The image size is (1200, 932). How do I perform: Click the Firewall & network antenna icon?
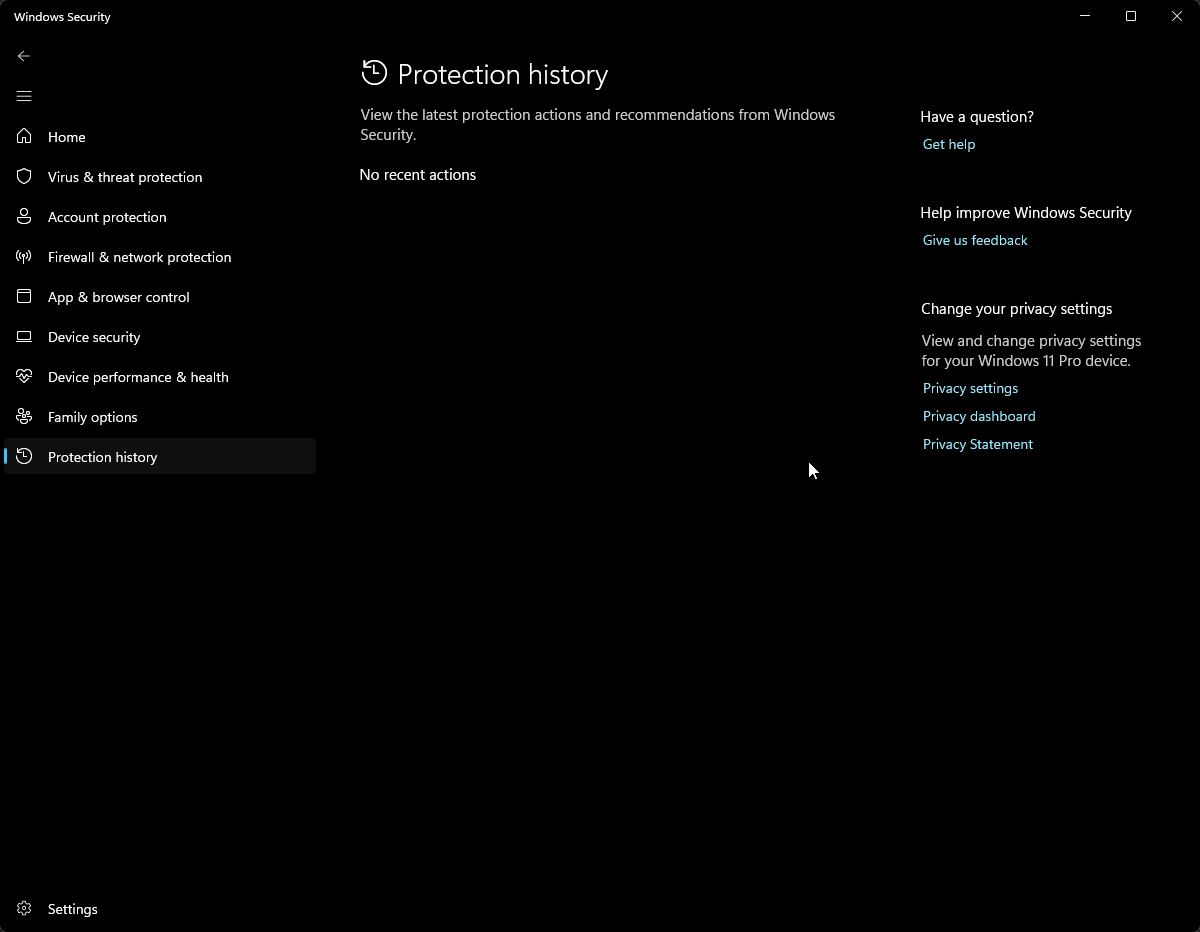pyautogui.click(x=24, y=257)
